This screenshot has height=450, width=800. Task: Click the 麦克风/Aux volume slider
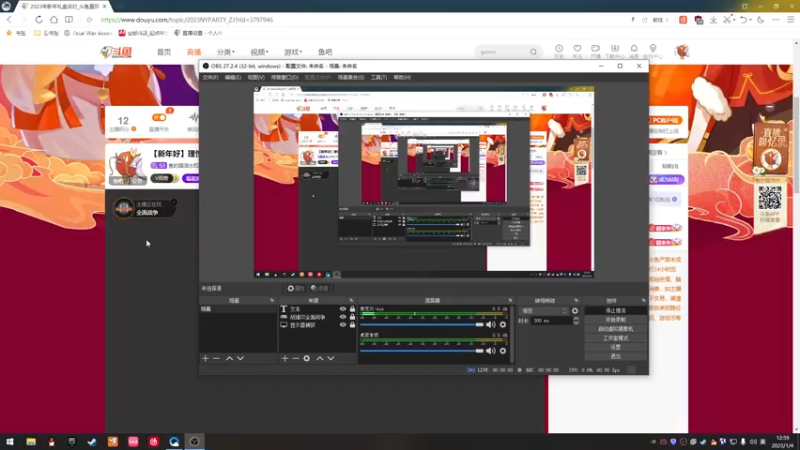click(x=422, y=324)
